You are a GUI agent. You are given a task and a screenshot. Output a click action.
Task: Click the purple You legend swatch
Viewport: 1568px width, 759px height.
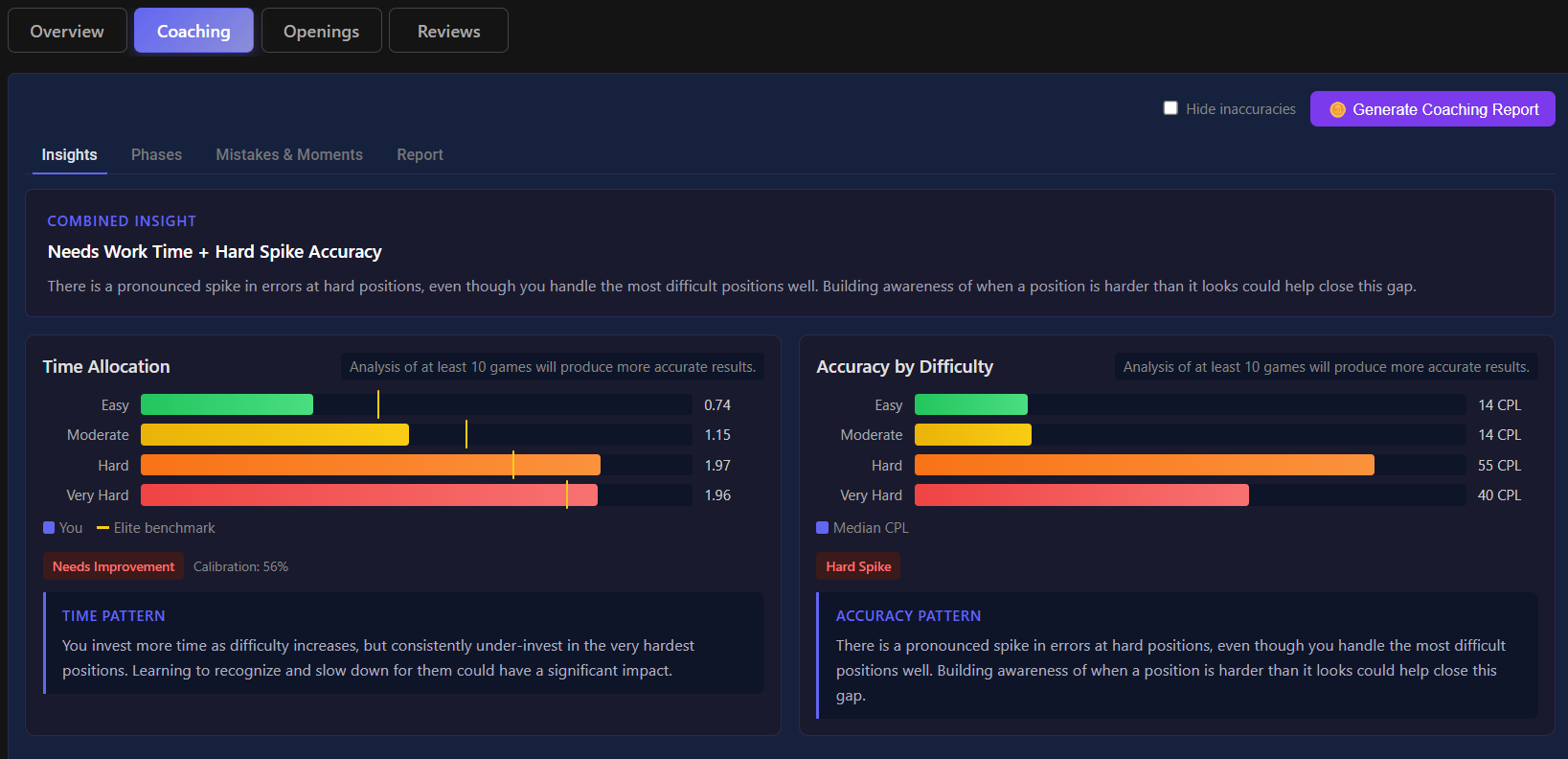pos(49,528)
